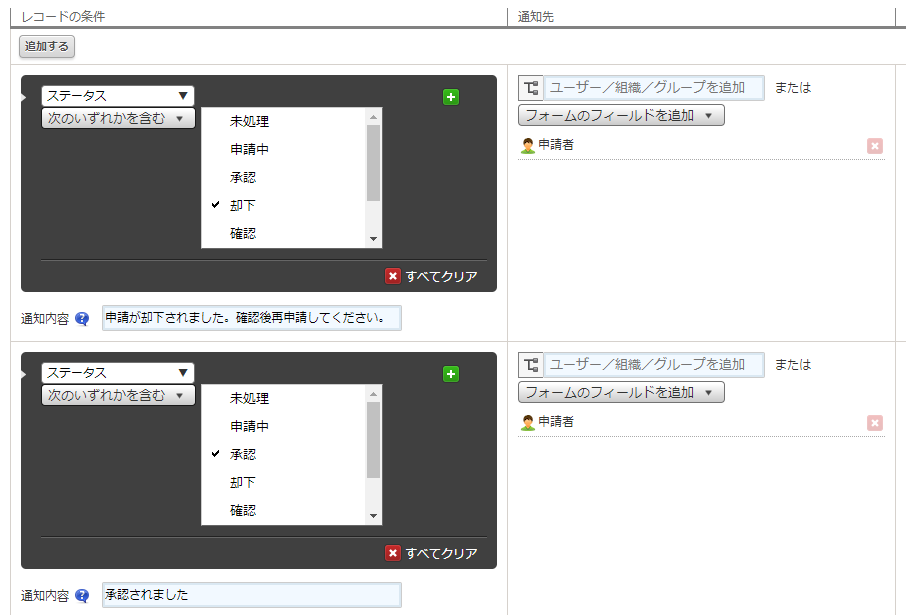Click the first status list scrollbar down arrow
The image size is (906, 615).
(x=373, y=239)
